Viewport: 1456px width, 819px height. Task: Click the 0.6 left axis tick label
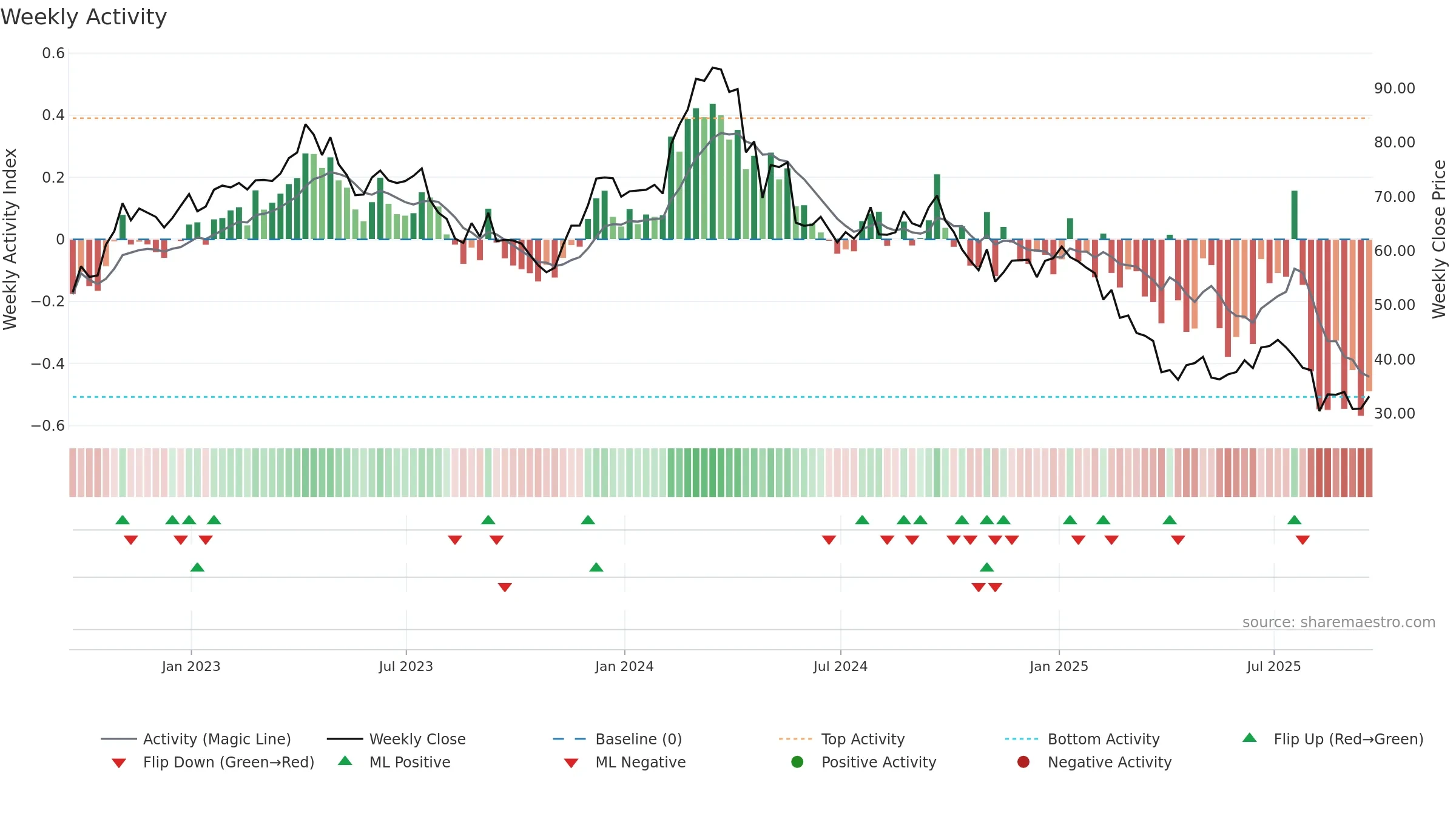(53, 53)
